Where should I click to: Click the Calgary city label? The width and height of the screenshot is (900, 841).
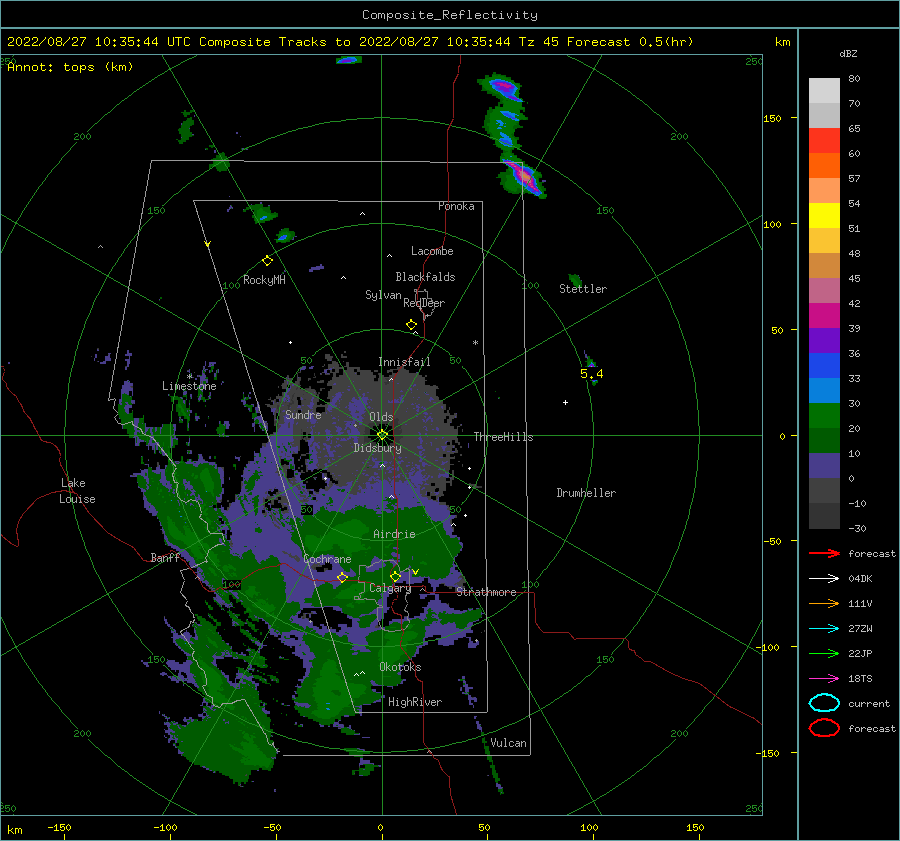point(390,588)
